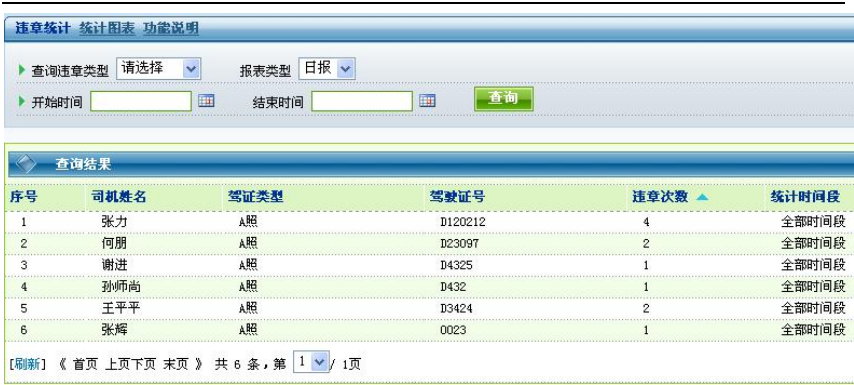Click A照 in 何朋's row
The height and width of the screenshot is (385, 854).
point(248,243)
